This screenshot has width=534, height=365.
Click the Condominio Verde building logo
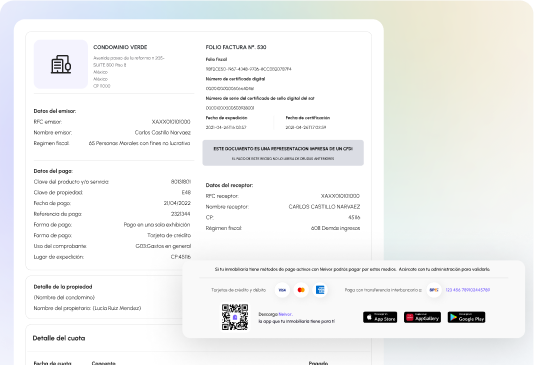[x=61, y=64]
